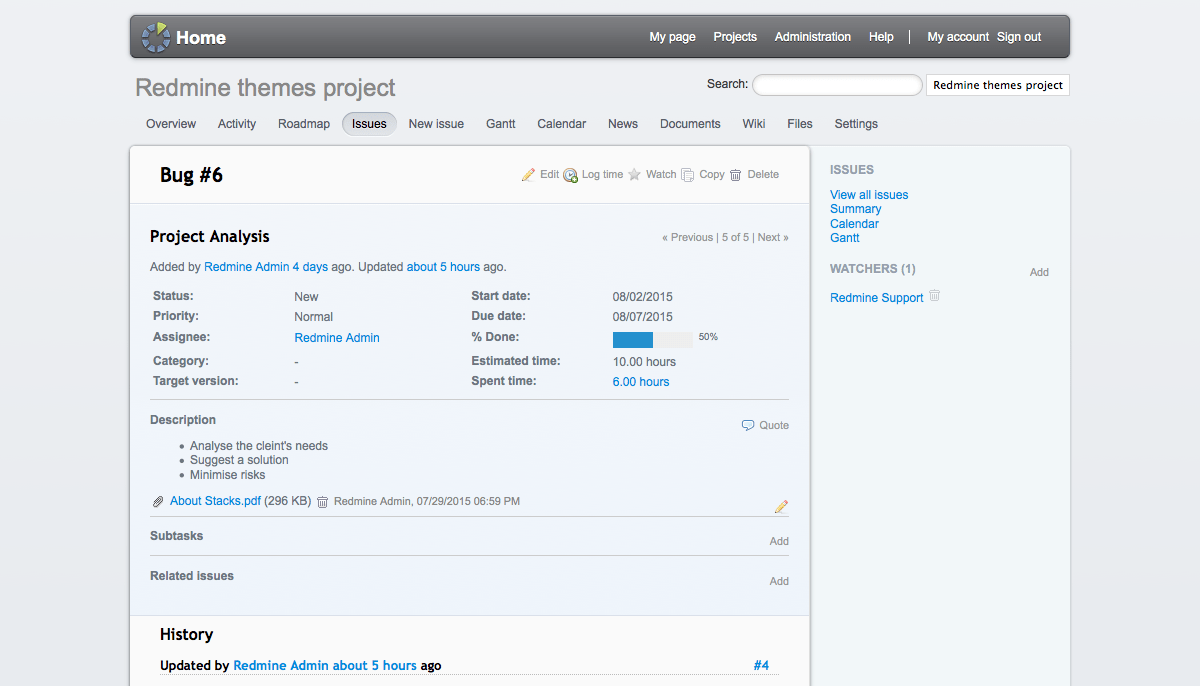The width and height of the screenshot is (1200, 686).
Task: Click Sign out
Action: [x=1019, y=37]
